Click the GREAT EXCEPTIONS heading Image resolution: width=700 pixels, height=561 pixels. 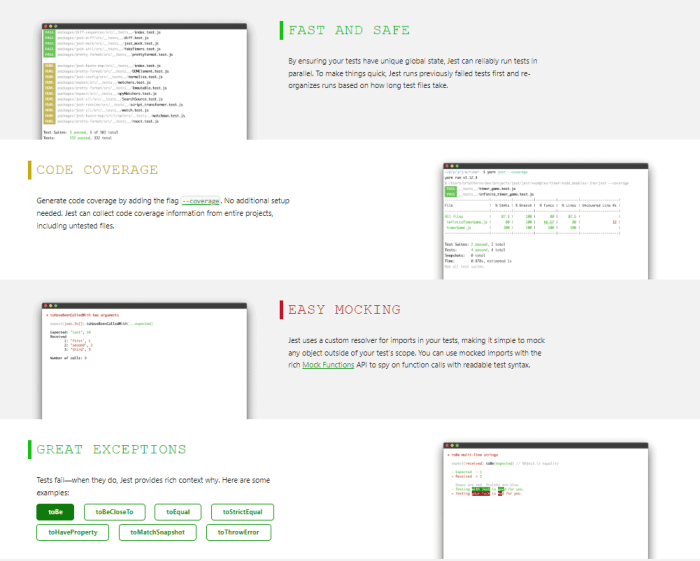tap(111, 449)
